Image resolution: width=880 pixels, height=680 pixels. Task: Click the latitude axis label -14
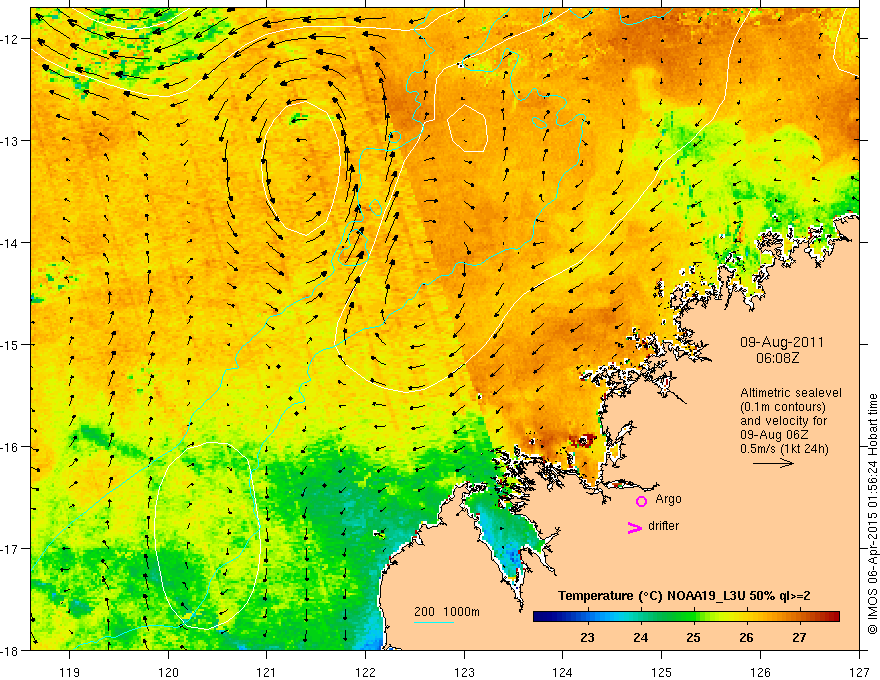pyautogui.click(x=12, y=242)
